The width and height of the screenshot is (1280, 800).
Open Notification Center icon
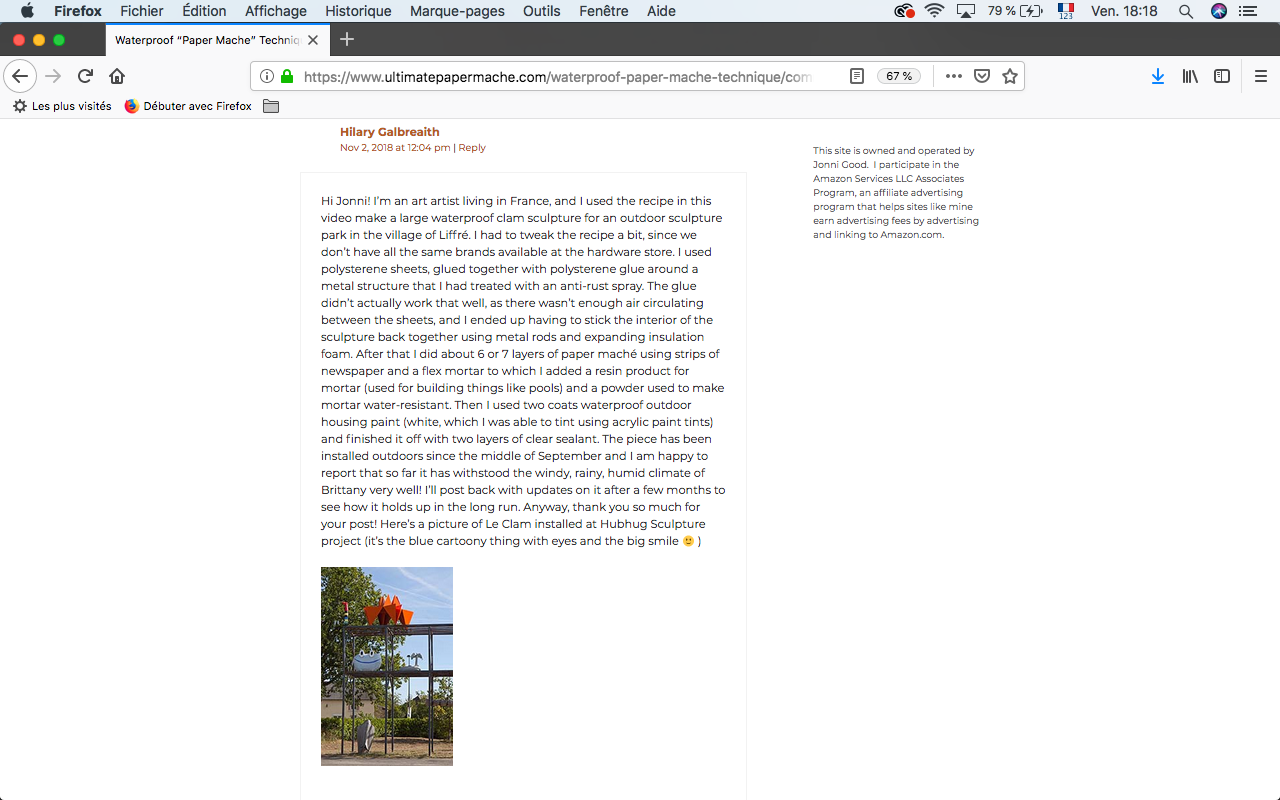tap(1248, 11)
